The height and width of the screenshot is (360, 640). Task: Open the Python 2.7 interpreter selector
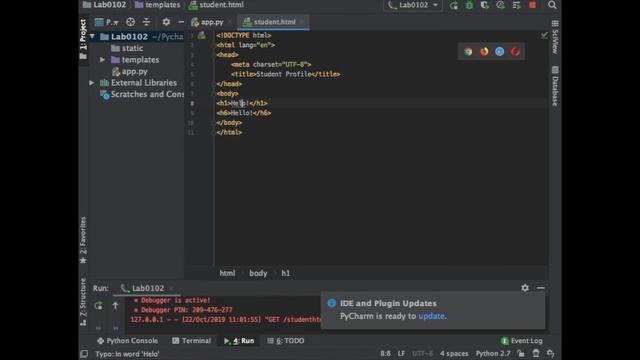coord(493,353)
